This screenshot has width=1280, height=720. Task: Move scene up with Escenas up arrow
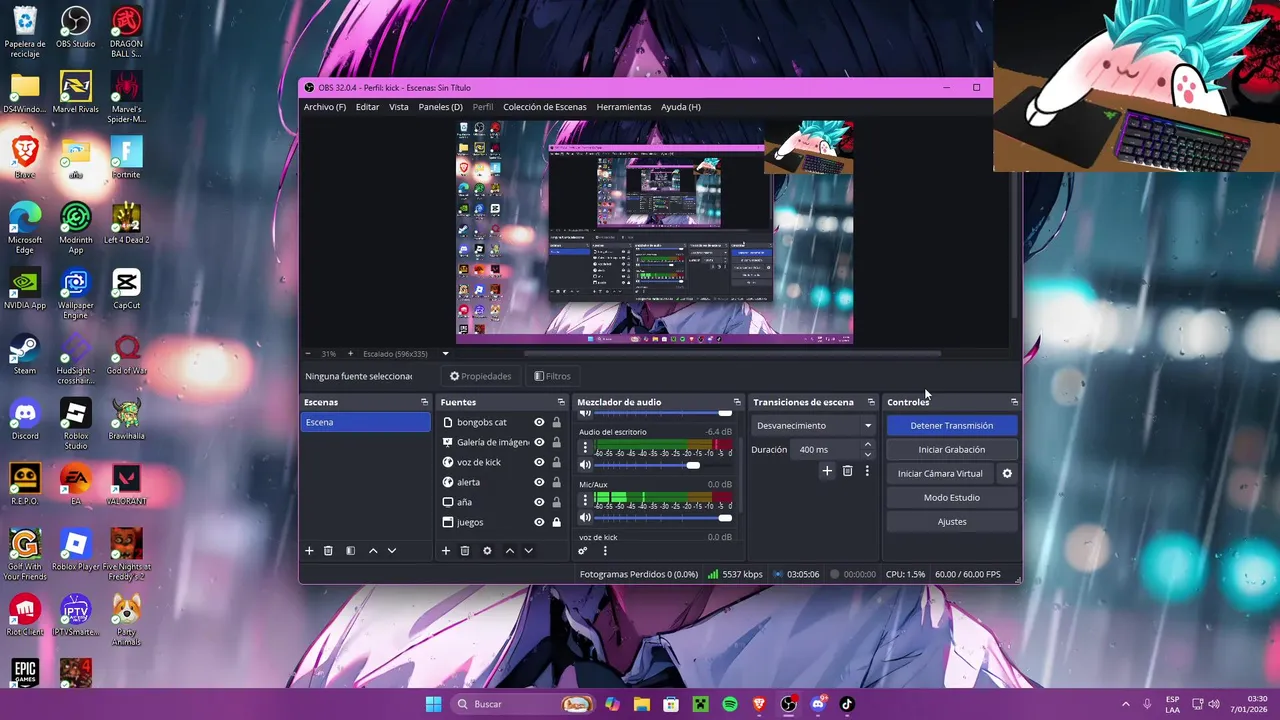[x=373, y=551]
